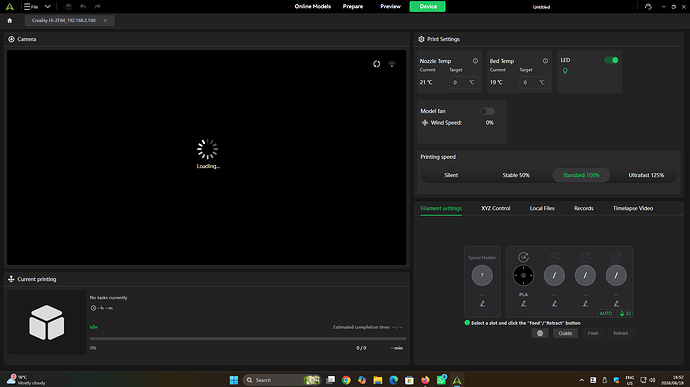Select Stable 50% printing speed

516,175
